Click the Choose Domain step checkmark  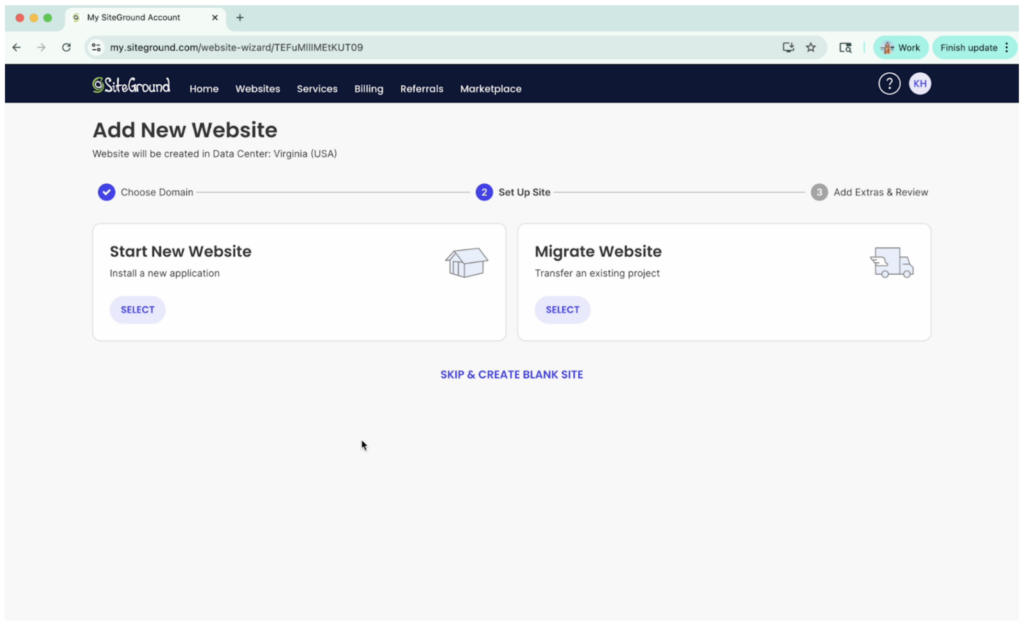point(106,192)
